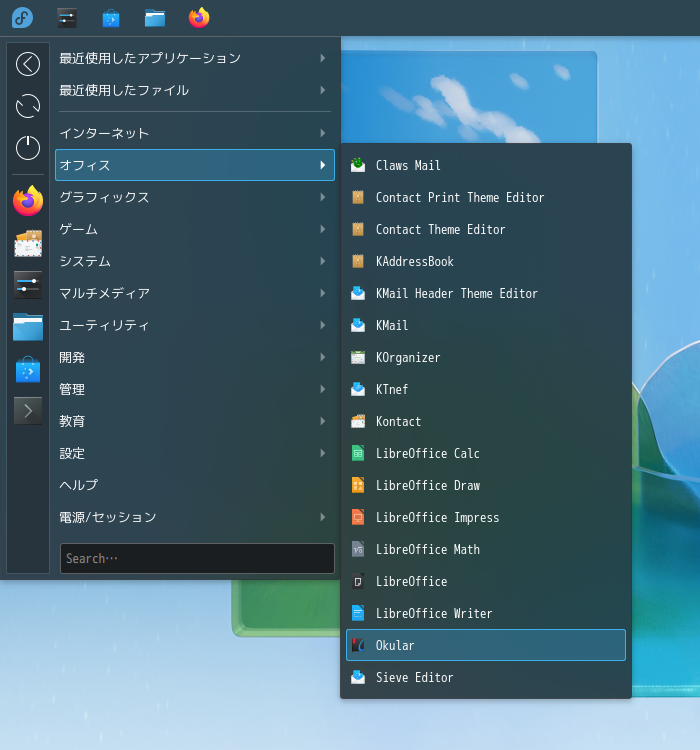
Task: Open Firefox from the favorites sidebar
Action: [28, 201]
